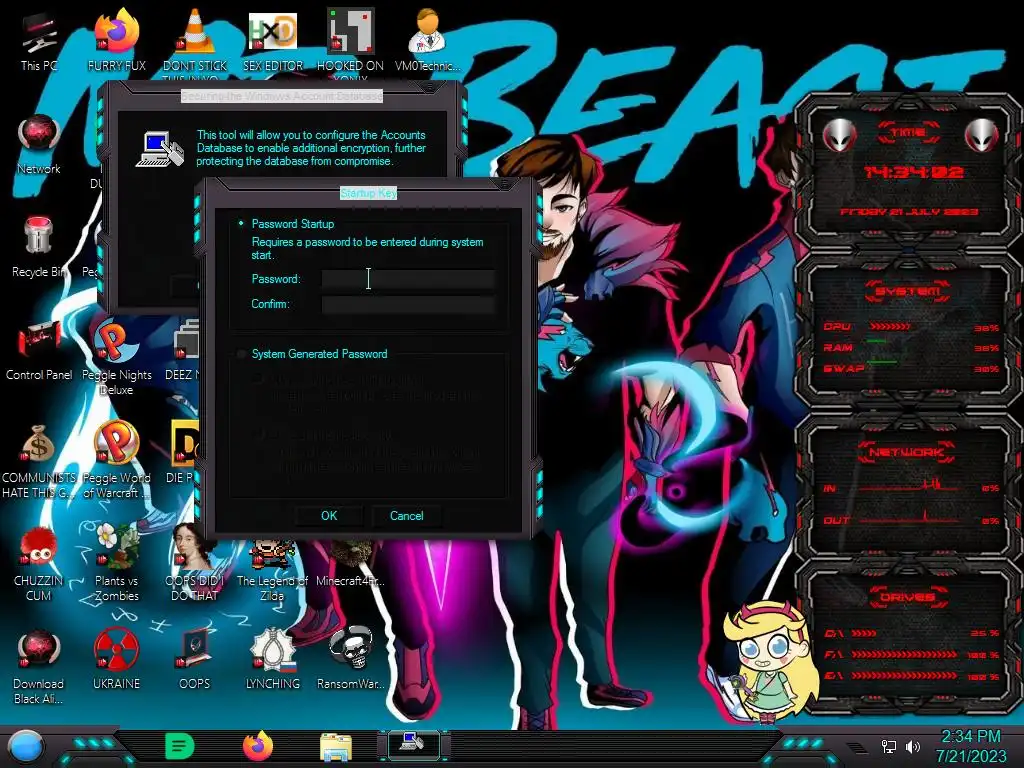Confirm Startup Key dialog with OK

point(329,516)
